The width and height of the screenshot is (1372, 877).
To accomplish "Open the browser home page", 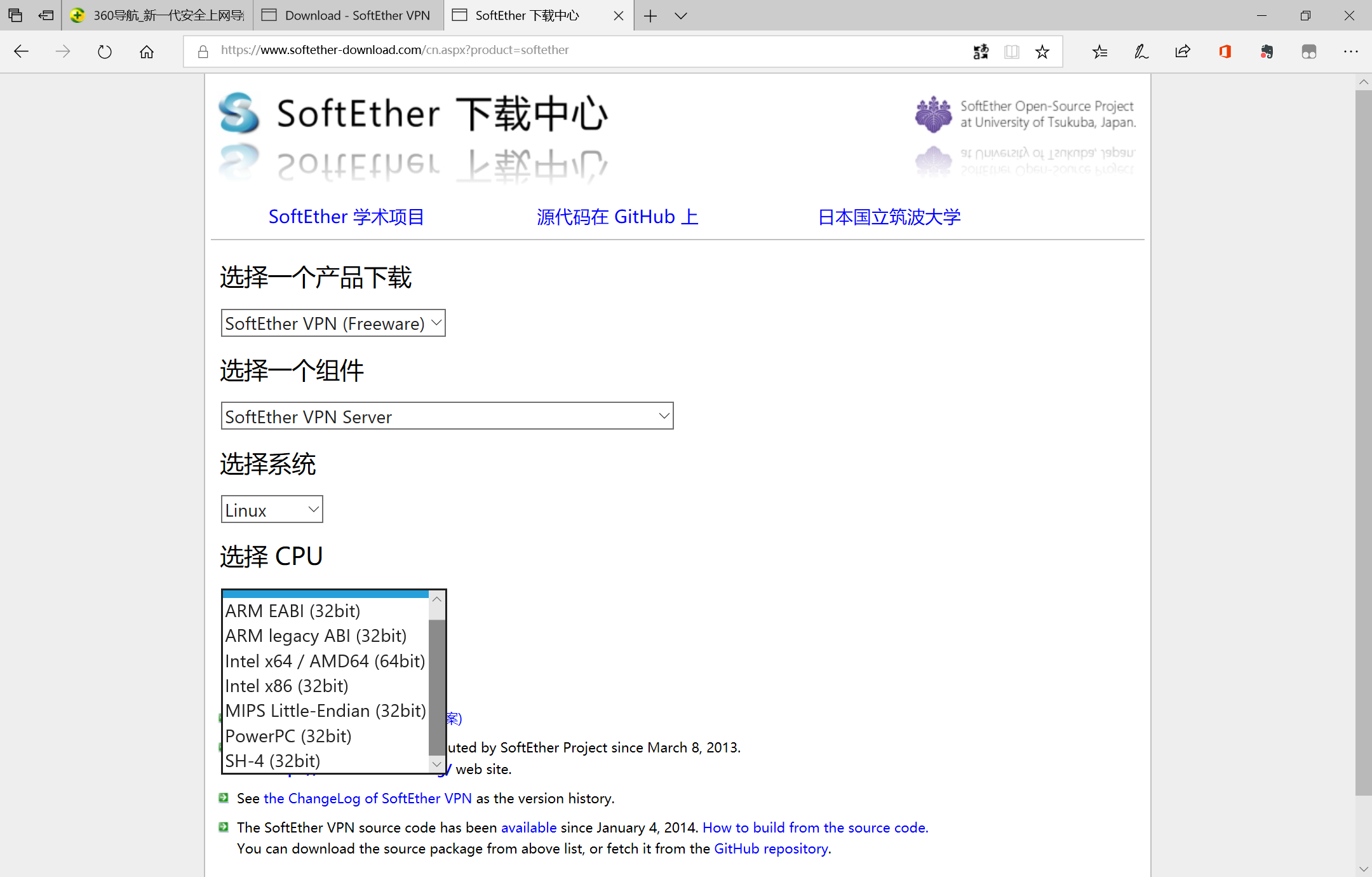I will pos(147,51).
